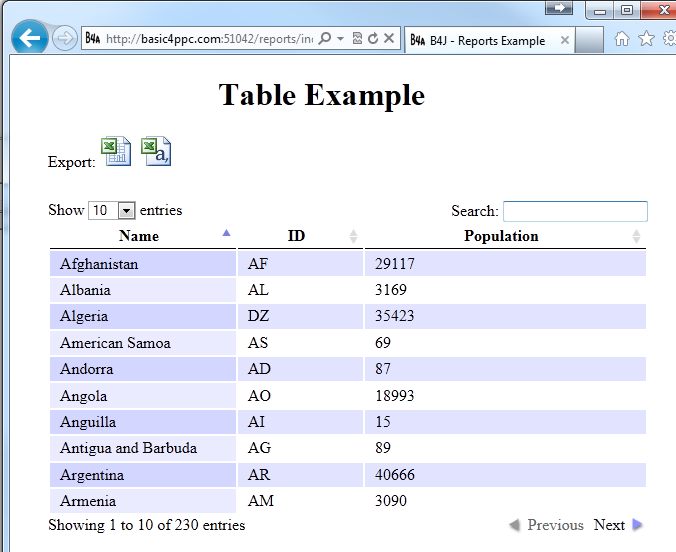This screenshot has width=676, height=552.
Task: Select the Andorra table cell
Action: click(143, 369)
